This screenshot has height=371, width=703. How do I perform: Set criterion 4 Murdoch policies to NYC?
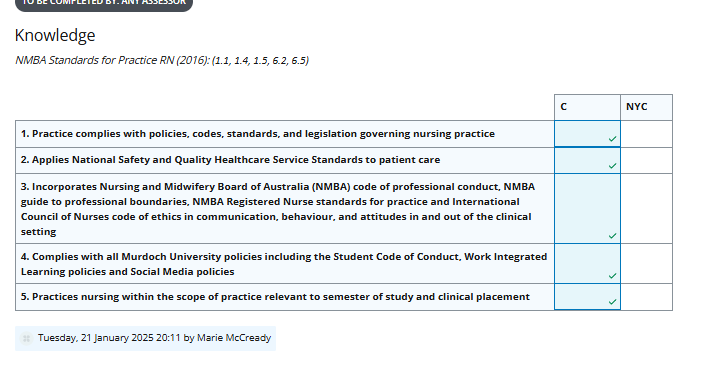pyautogui.click(x=647, y=264)
